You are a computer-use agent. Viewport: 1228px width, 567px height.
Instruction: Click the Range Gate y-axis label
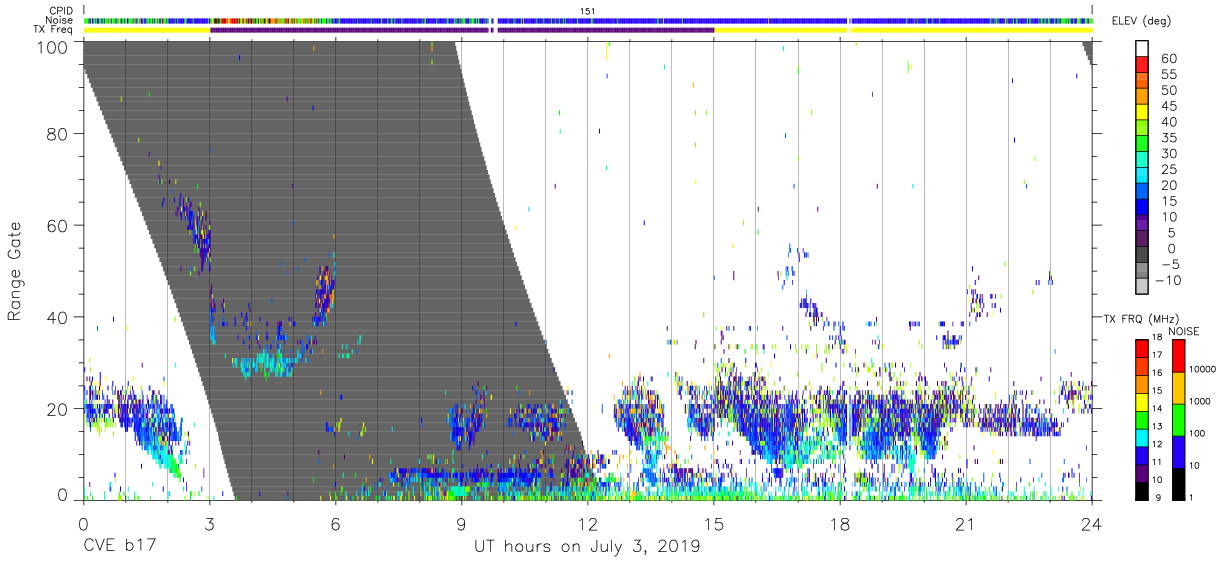(16, 272)
